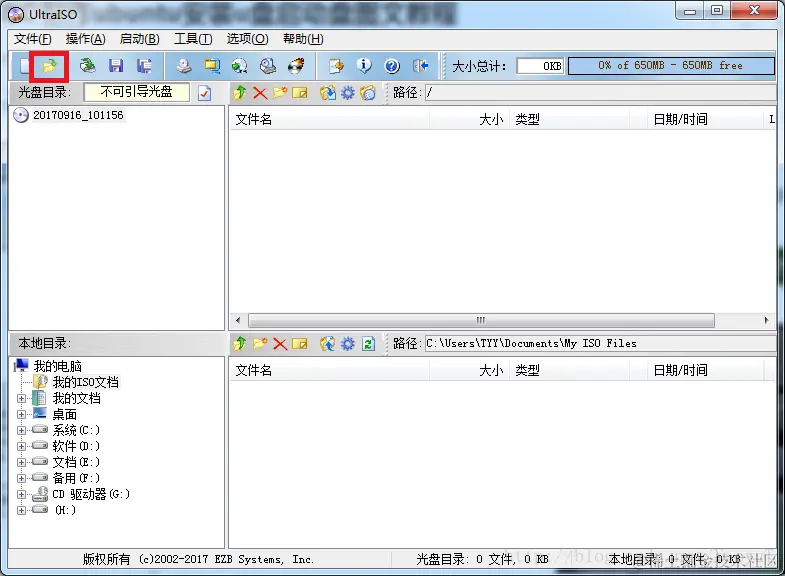Open the 选项(O) menu
Screen dimensions: 785x576
point(247,39)
